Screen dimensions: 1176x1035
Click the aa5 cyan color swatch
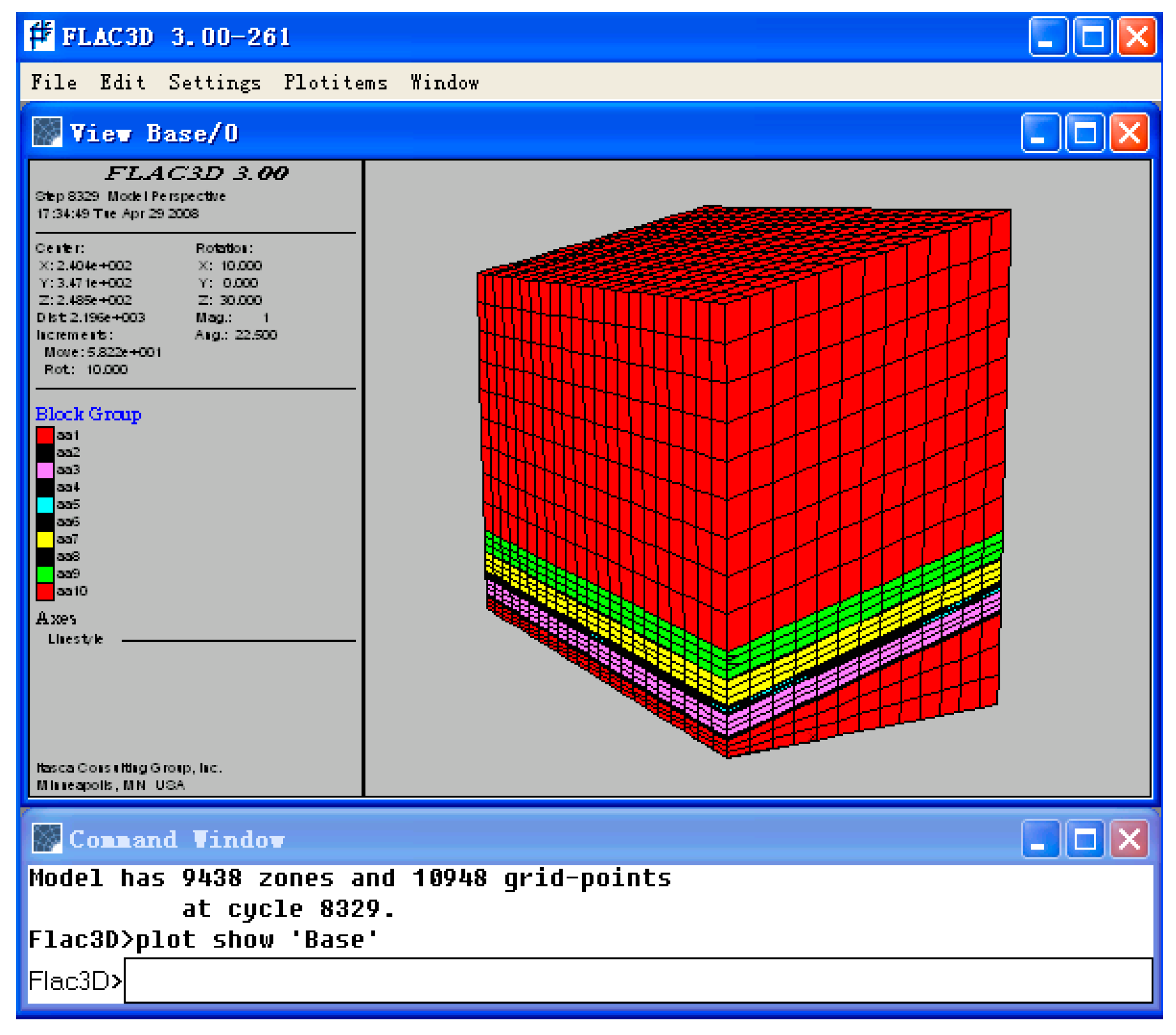[x=45, y=505]
